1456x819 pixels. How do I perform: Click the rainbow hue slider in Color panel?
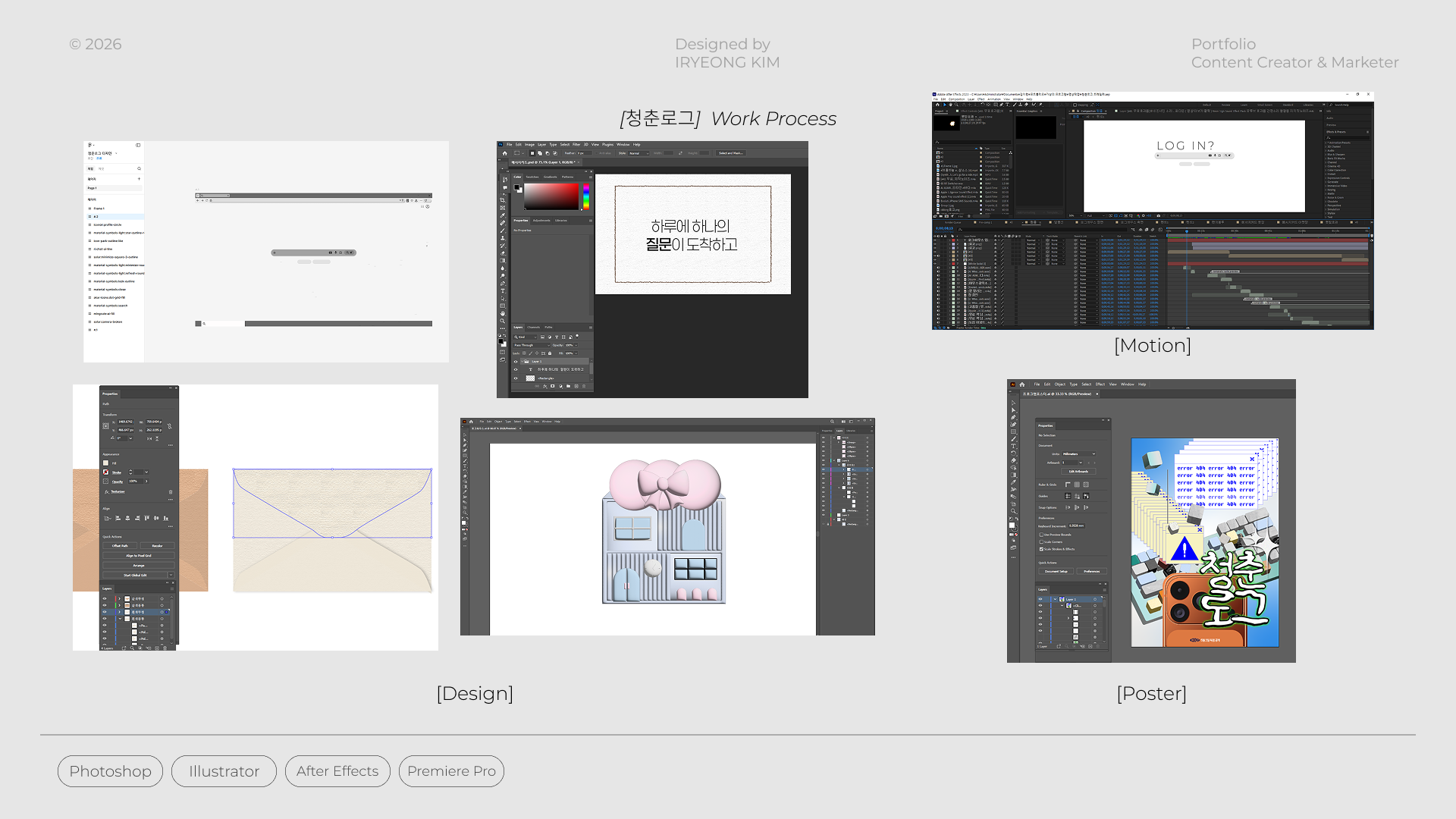tap(586, 196)
